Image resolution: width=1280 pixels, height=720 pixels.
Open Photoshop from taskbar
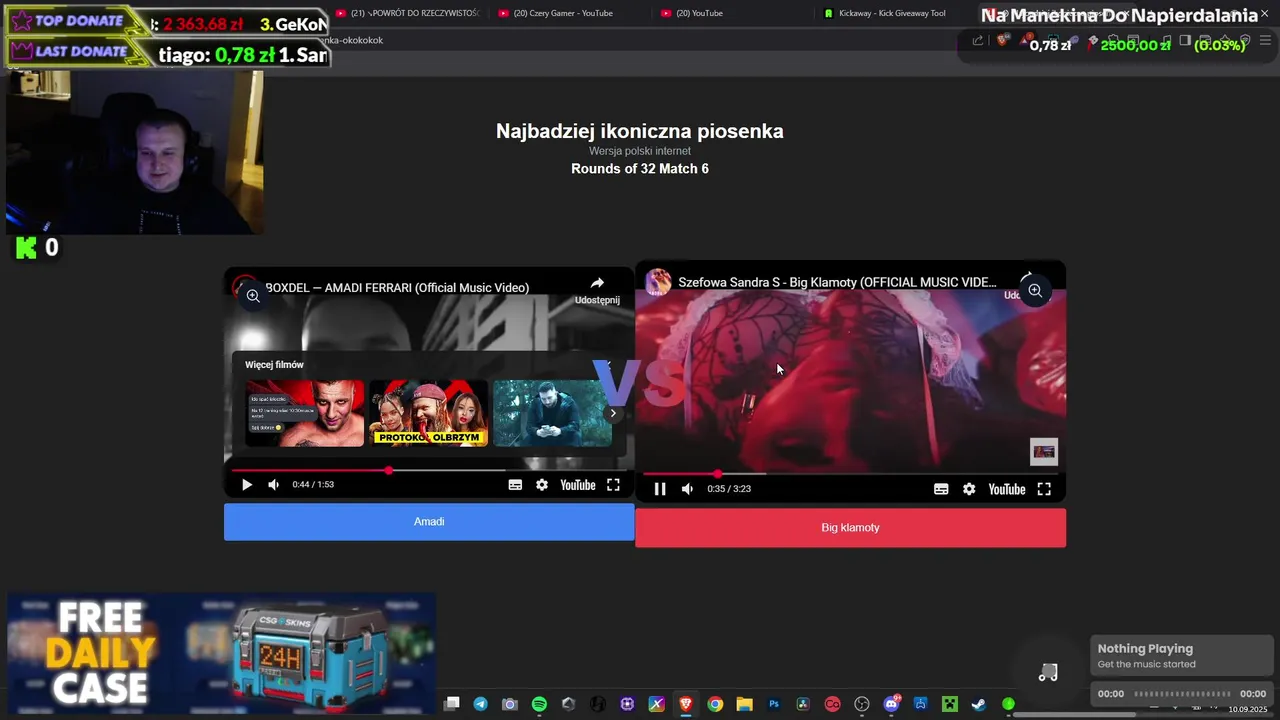click(x=774, y=704)
